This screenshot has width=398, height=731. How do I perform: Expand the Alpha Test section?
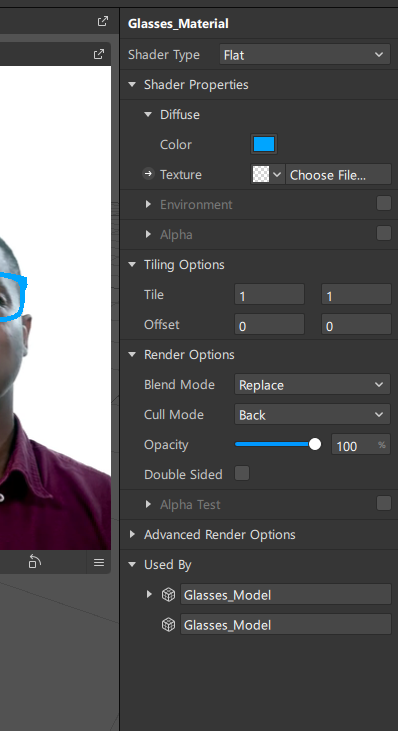click(x=148, y=504)
